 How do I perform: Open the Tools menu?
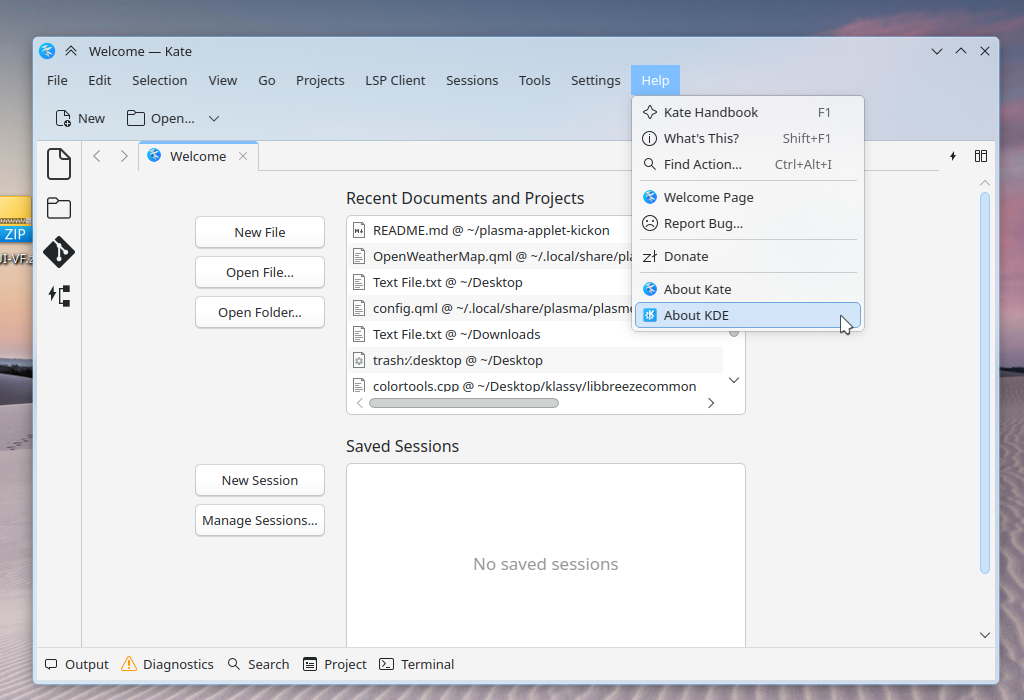pyautogui.click(x=535, y=80)
